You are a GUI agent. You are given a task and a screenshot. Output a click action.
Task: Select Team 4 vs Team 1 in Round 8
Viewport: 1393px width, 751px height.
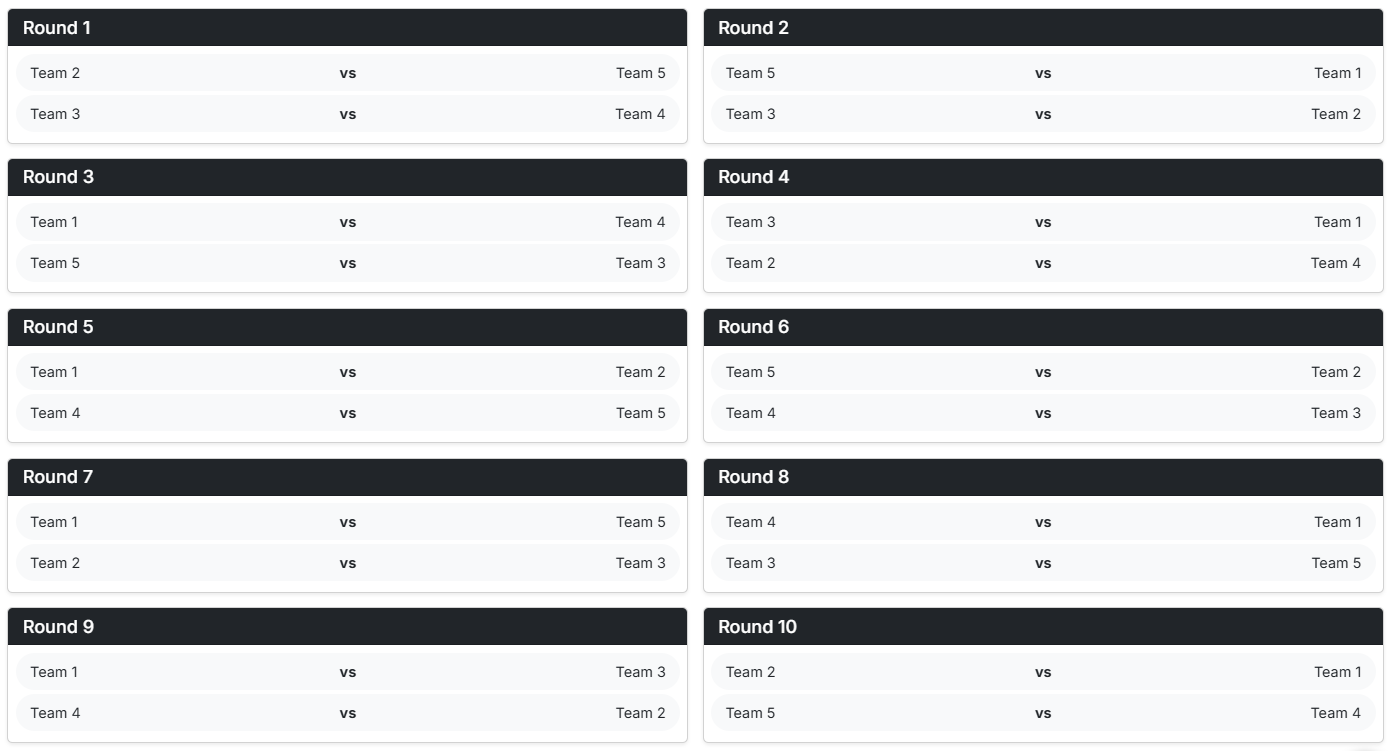pos(1043,521)
